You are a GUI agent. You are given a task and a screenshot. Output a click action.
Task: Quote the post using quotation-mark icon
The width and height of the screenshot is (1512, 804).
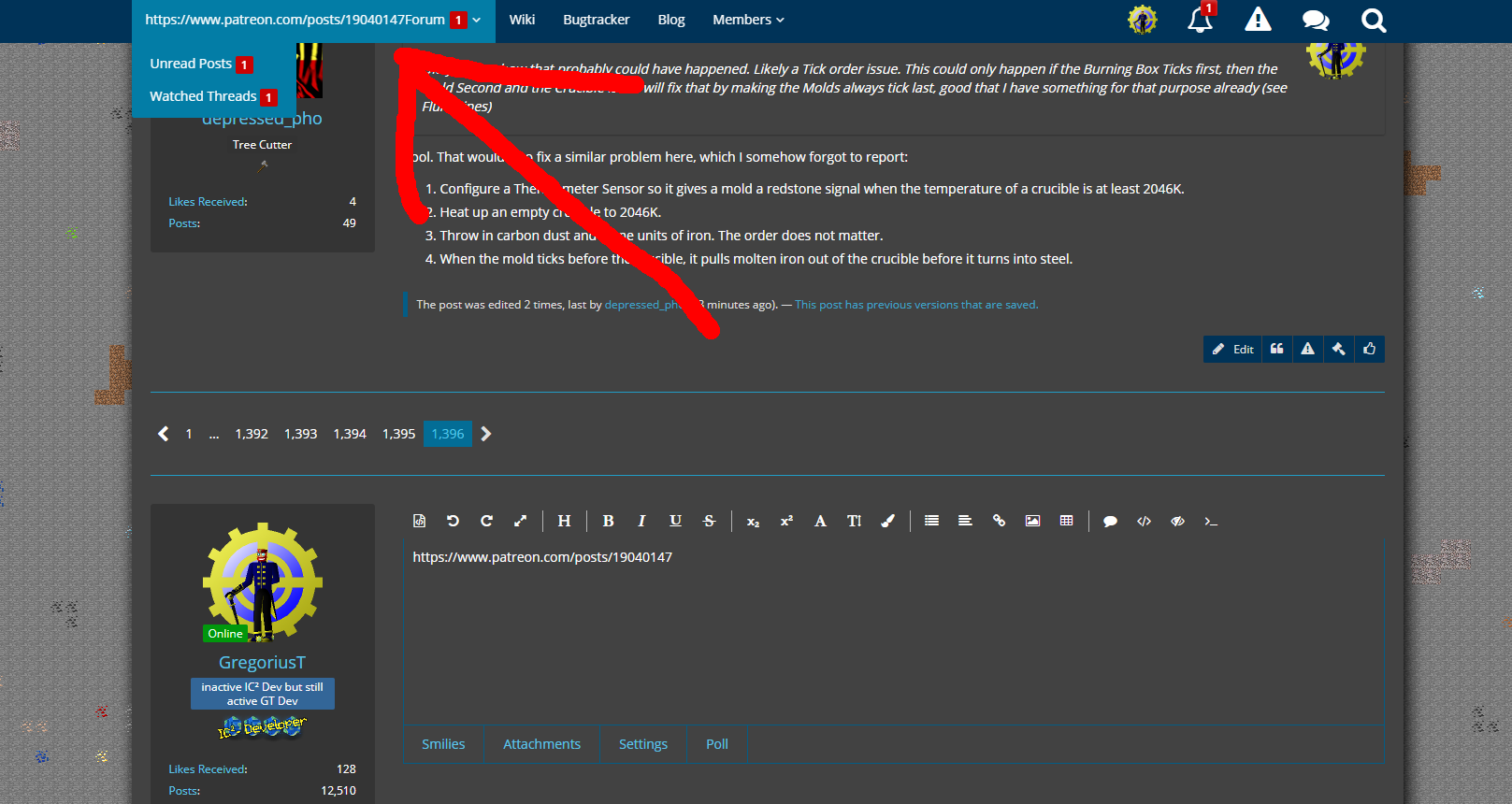[x=1276, y=349]
